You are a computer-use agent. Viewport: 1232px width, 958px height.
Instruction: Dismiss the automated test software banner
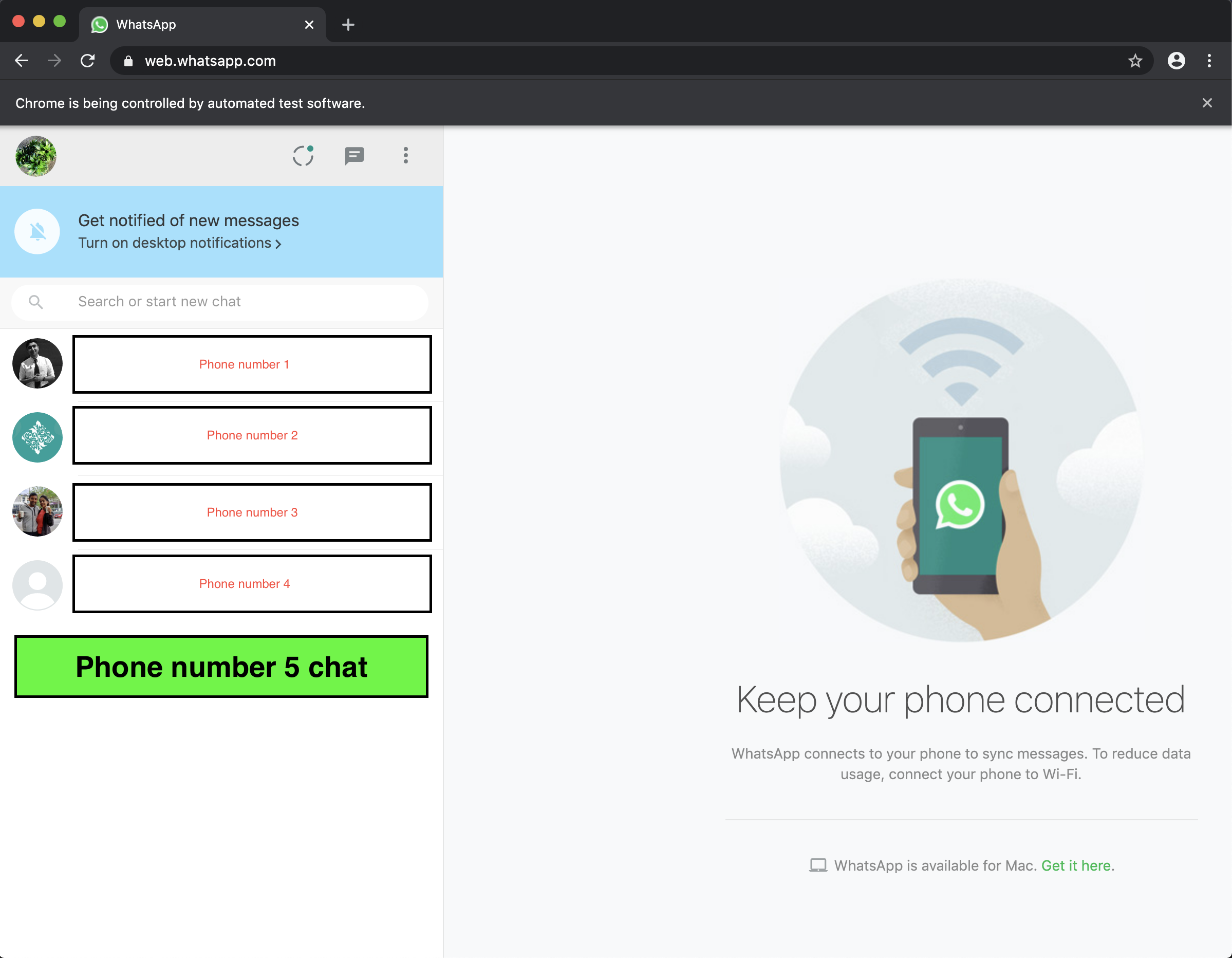coord(1207,103)
